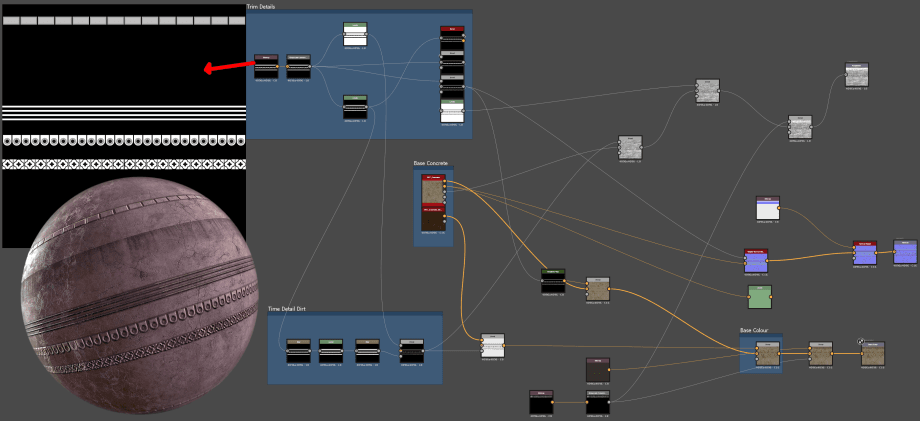Click the small badge icon above the base color output

861,340
